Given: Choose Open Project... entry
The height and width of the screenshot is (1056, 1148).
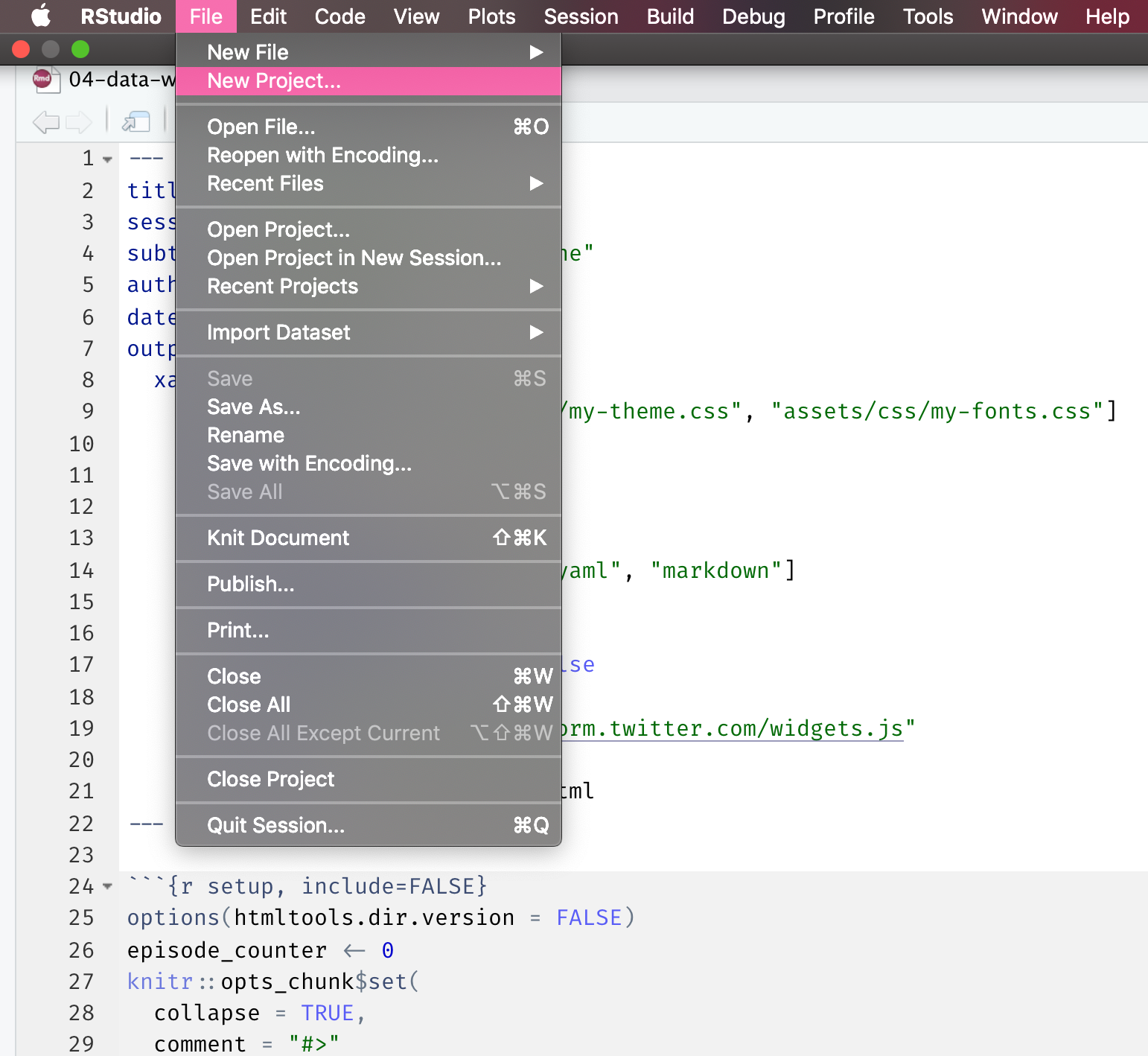Looking at the screenshot, I should click(x=369, y=229).
